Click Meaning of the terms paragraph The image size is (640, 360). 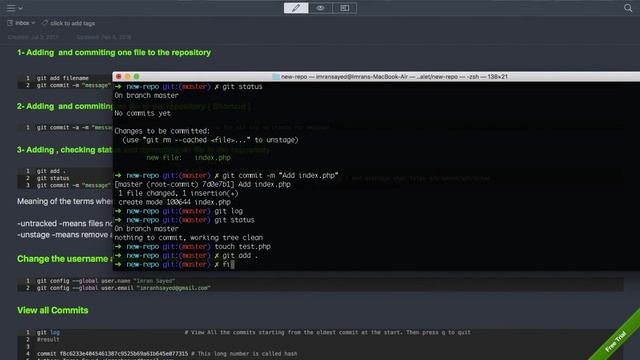click(x=64, y=201)
